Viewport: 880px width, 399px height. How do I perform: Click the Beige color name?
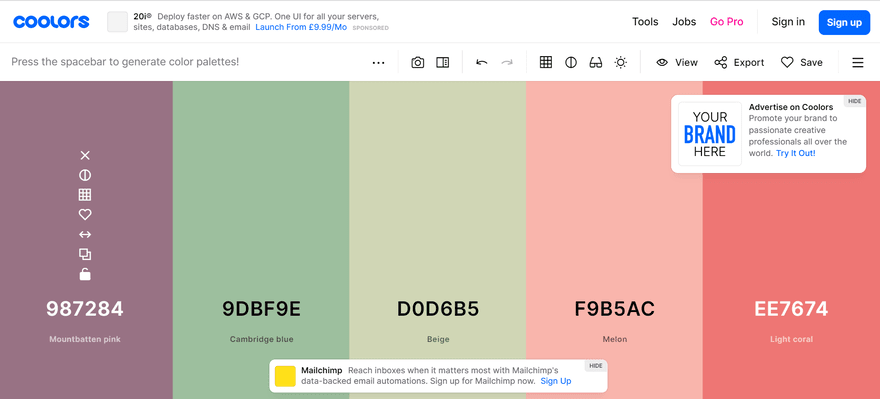click(x=438, y=340)
